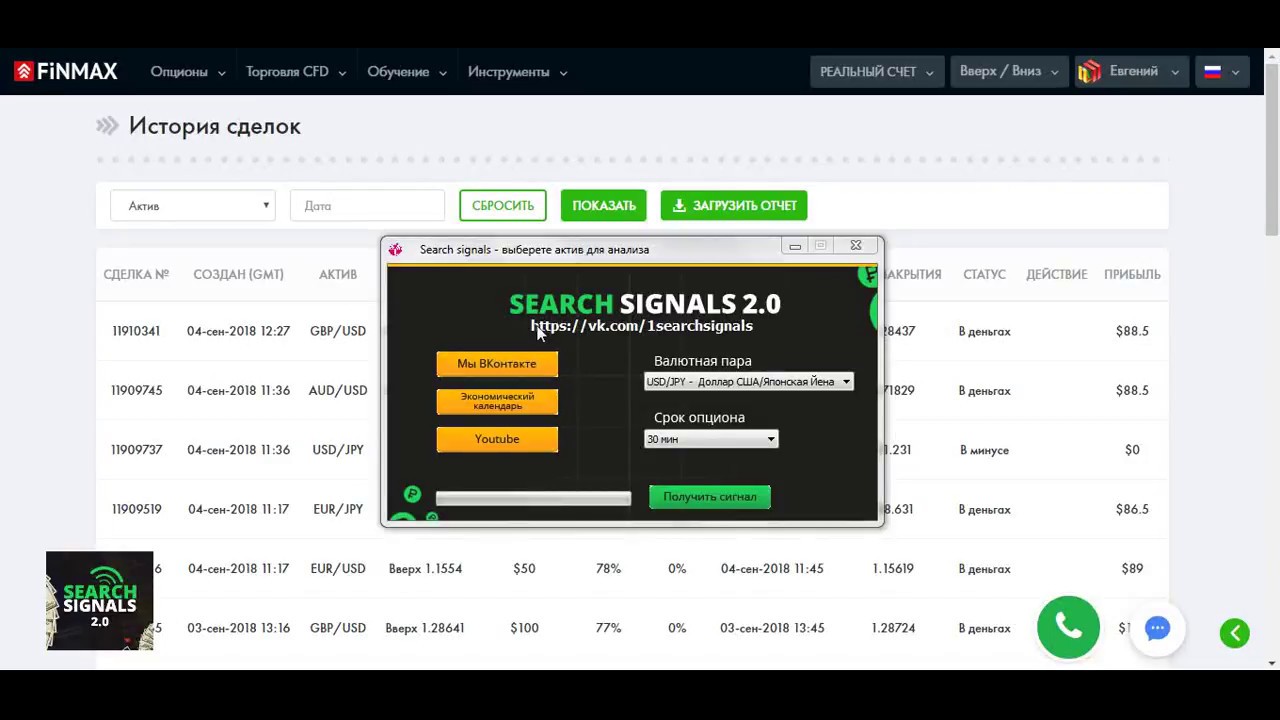Screen dimensions: 1280x720
Task: Open the Срок опциона 30 мин dropdown
Action: (711, 439)
